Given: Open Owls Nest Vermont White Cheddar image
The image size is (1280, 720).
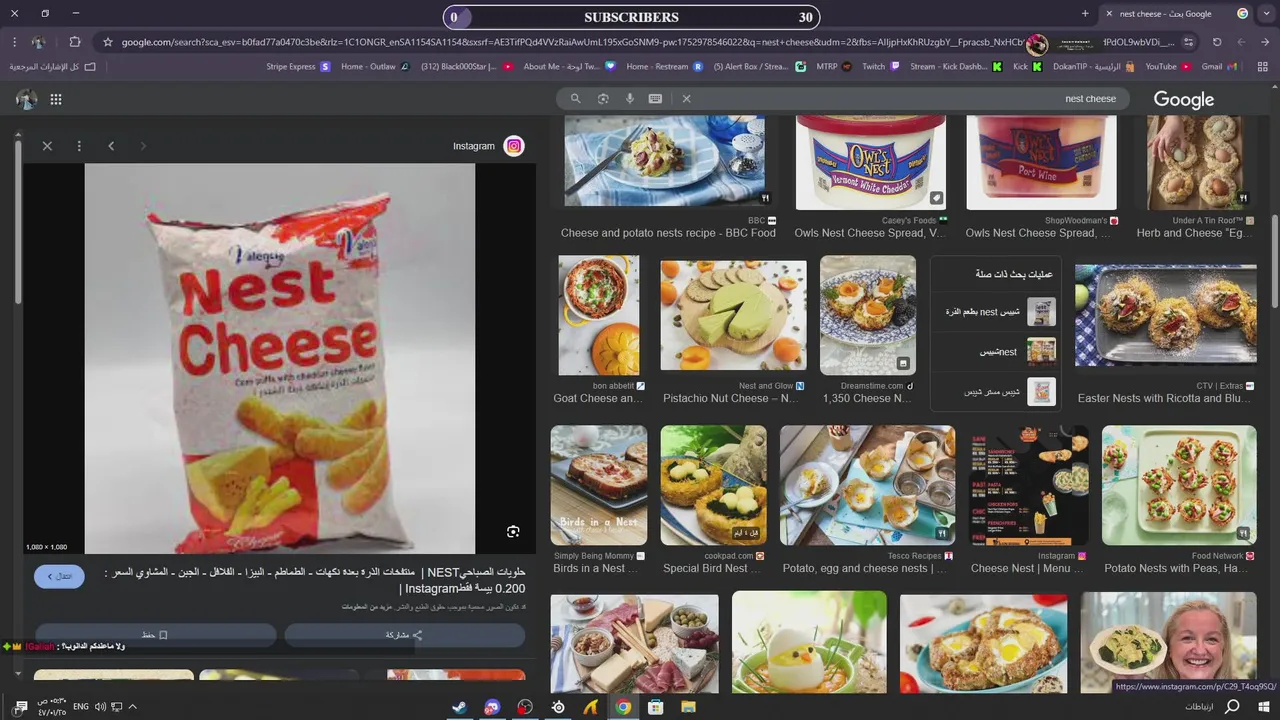Looking at the screenshot, I should click(870, 162).
